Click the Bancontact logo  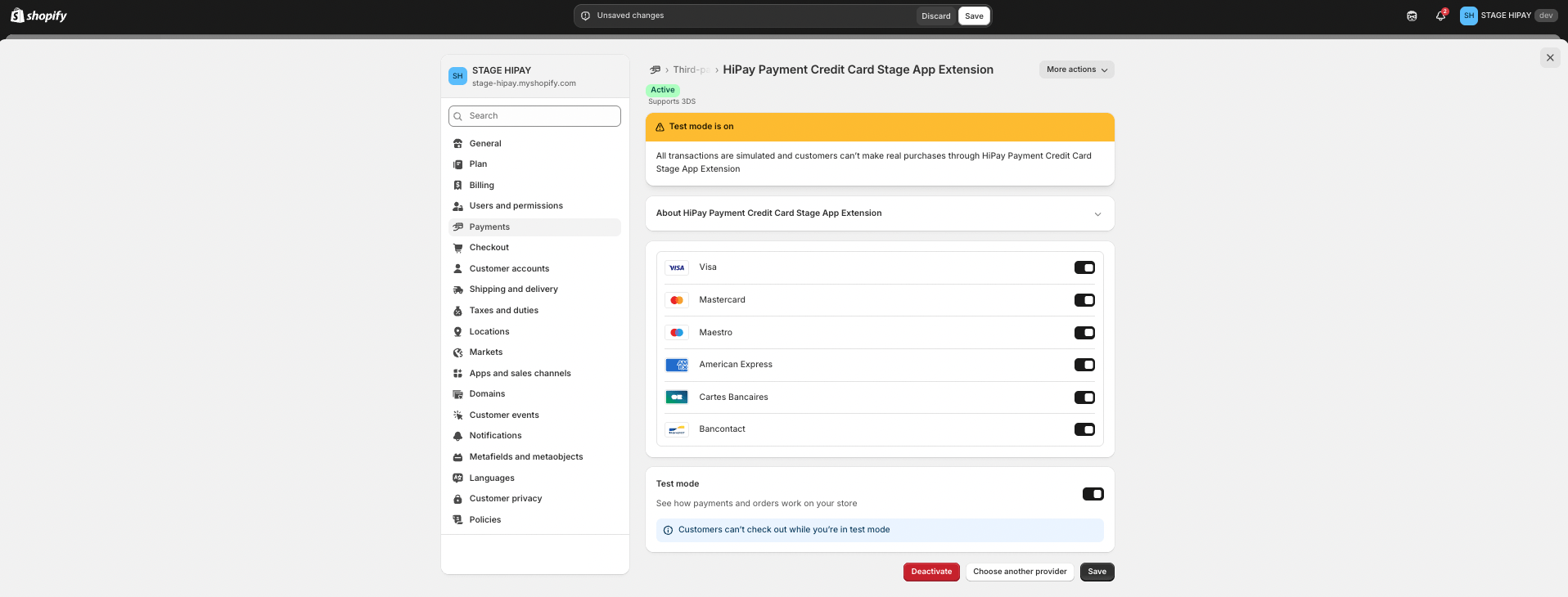(677, 429)
